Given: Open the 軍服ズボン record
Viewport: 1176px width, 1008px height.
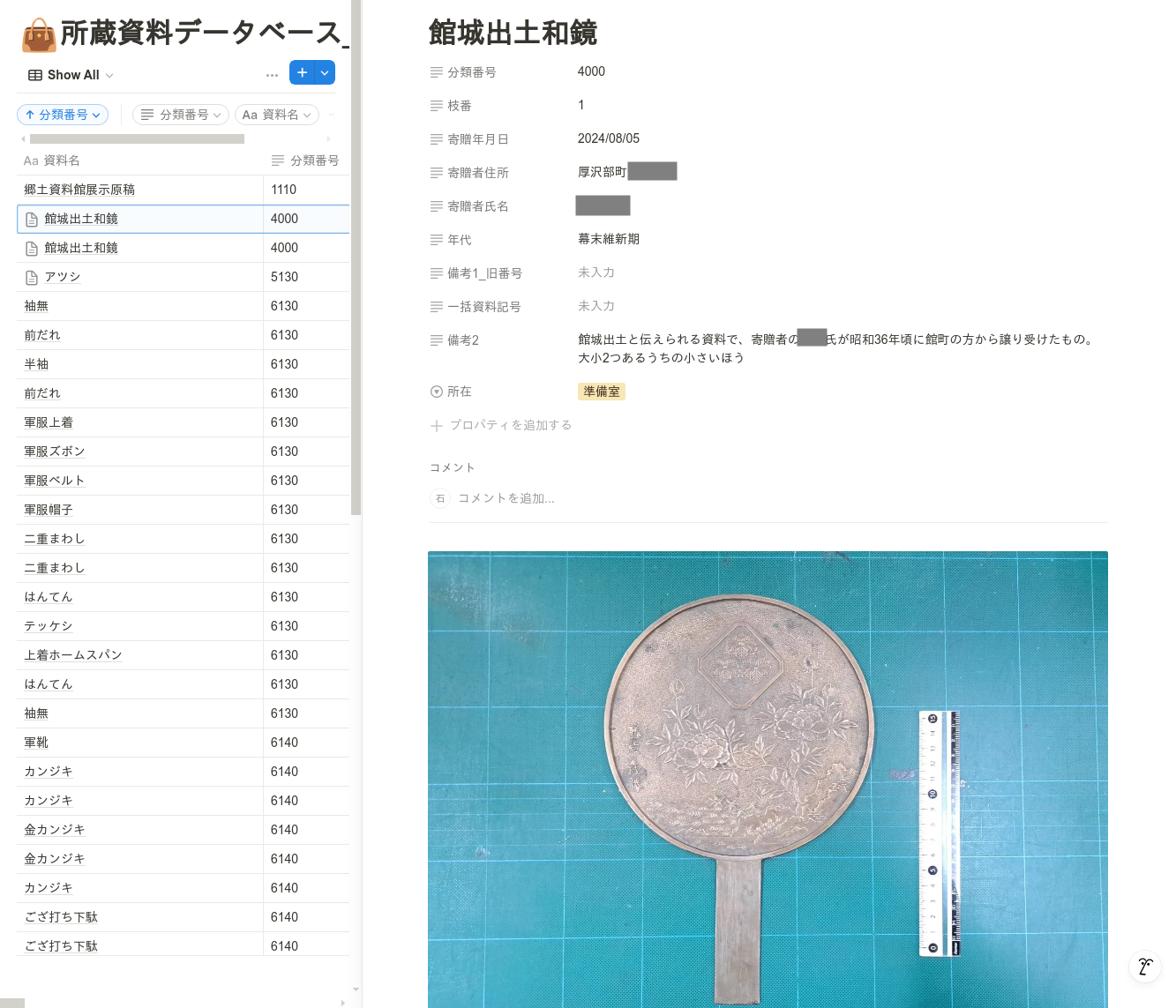Looking at the screenshot, I should (55, 452).
